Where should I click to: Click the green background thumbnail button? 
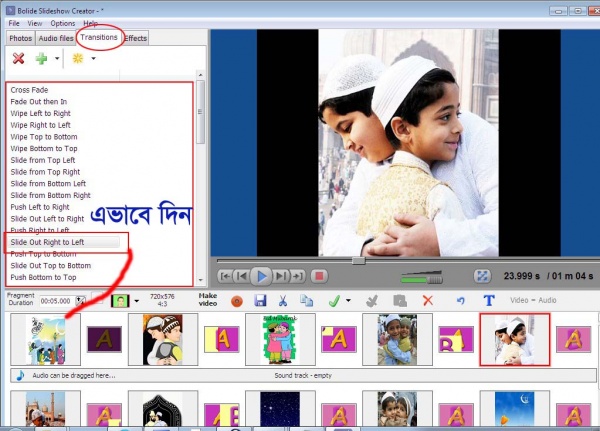(x=120, y=301)
